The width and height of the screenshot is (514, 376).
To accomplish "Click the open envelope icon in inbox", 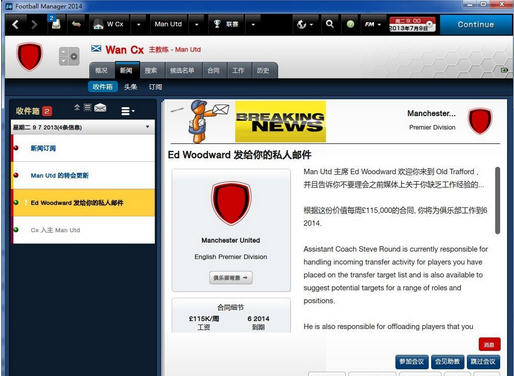I will [x=100, y=107].
